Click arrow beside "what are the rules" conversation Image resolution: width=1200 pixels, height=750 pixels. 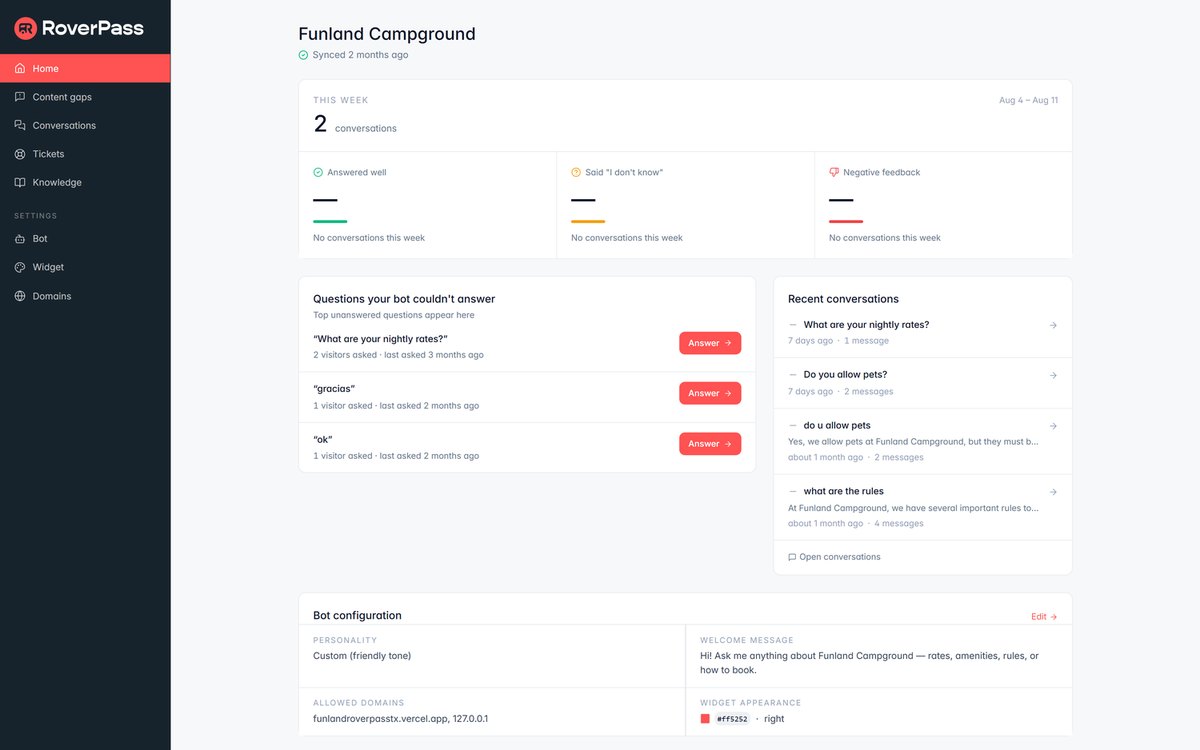coord(1053,492)
